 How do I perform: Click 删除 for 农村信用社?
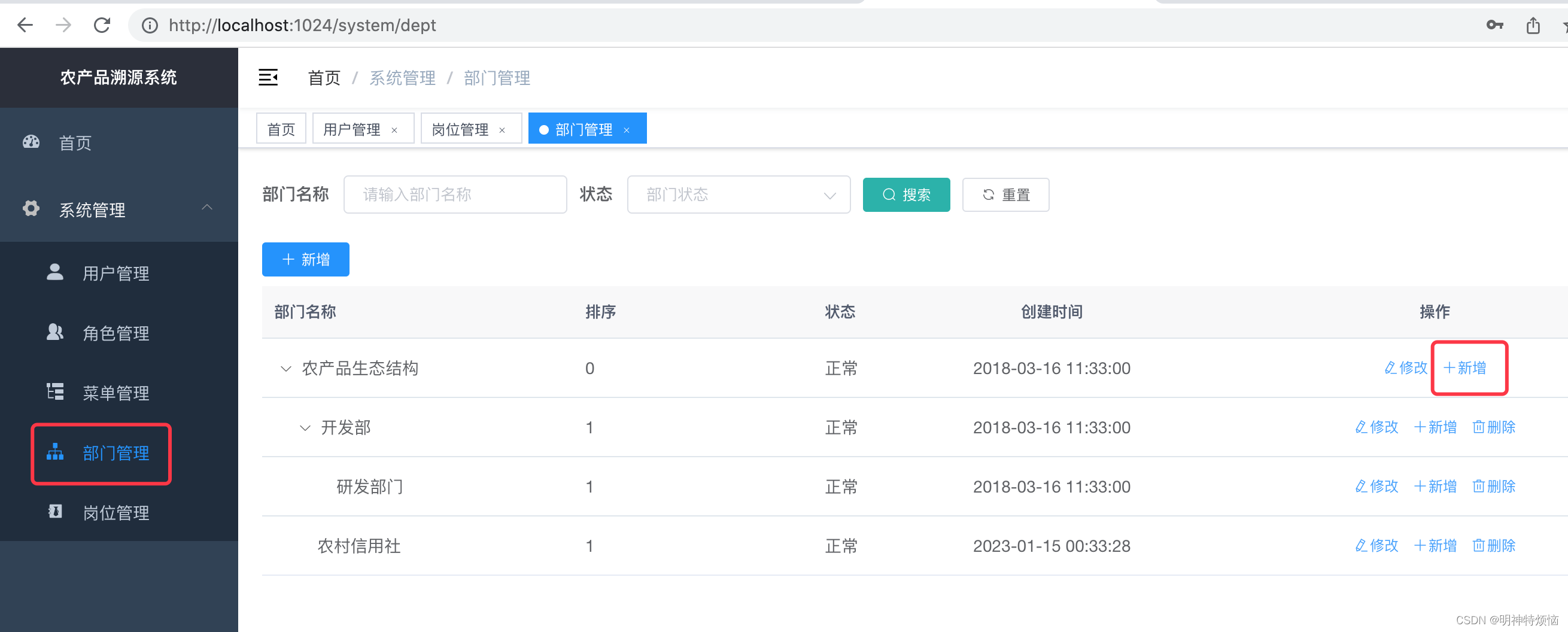pos(1494,545)
